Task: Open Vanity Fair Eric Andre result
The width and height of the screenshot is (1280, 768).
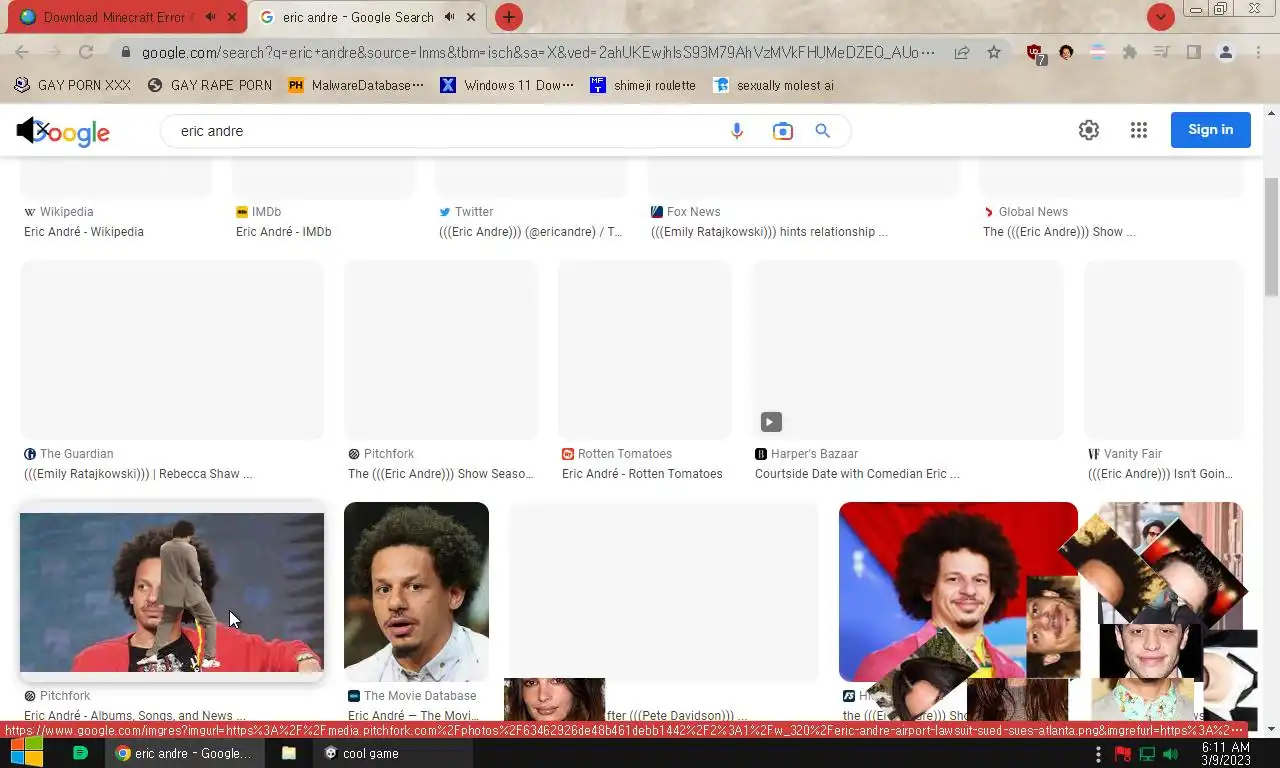Action: click(x=1160, y=474)
